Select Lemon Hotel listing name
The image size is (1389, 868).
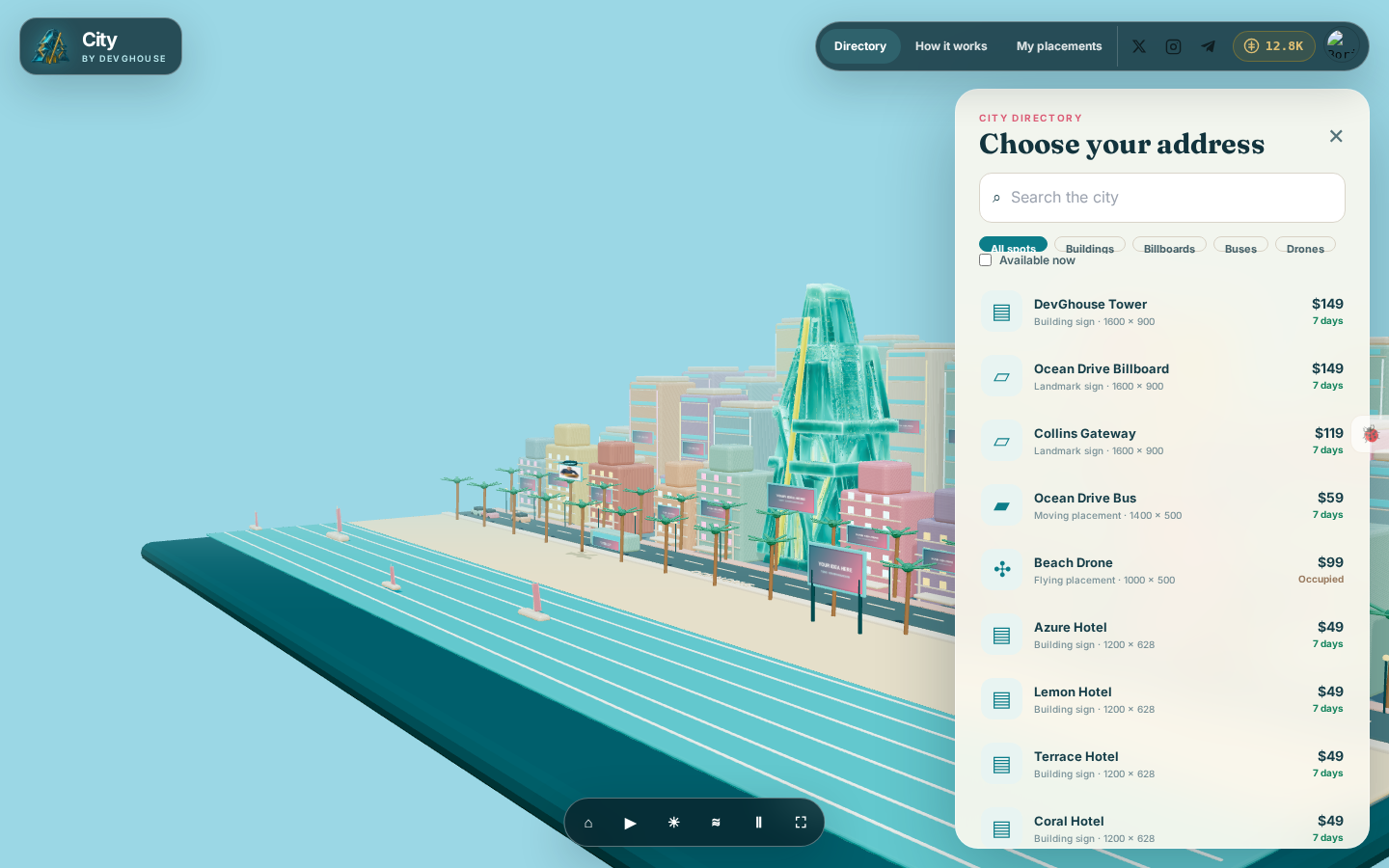coord(1073,692)
